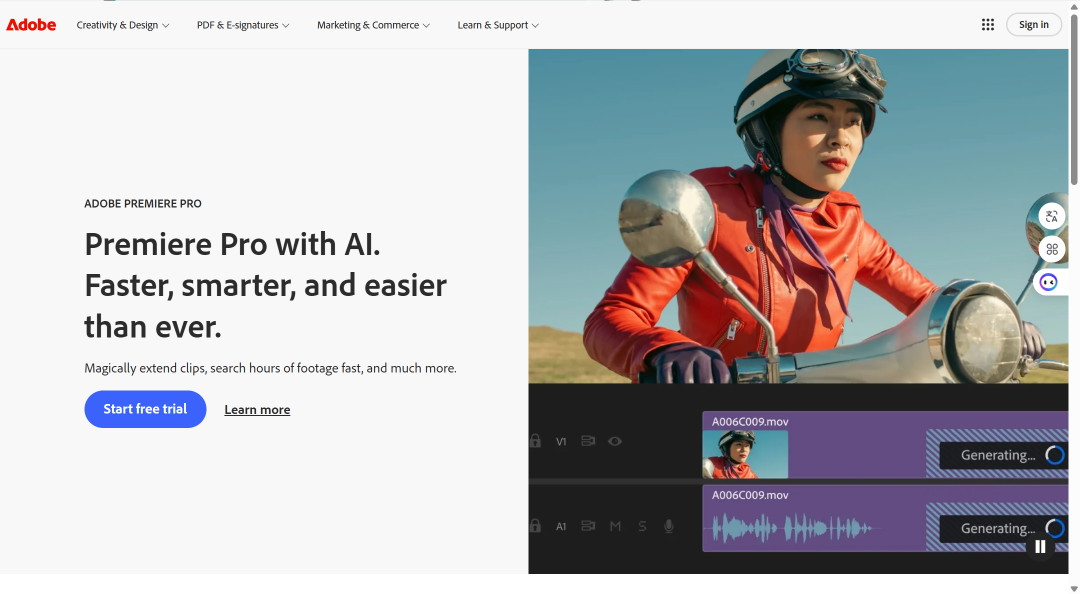Expand Marketing & Commerce menu
Viewport: 1080px width, 594px height.
(x=373, y=25)
